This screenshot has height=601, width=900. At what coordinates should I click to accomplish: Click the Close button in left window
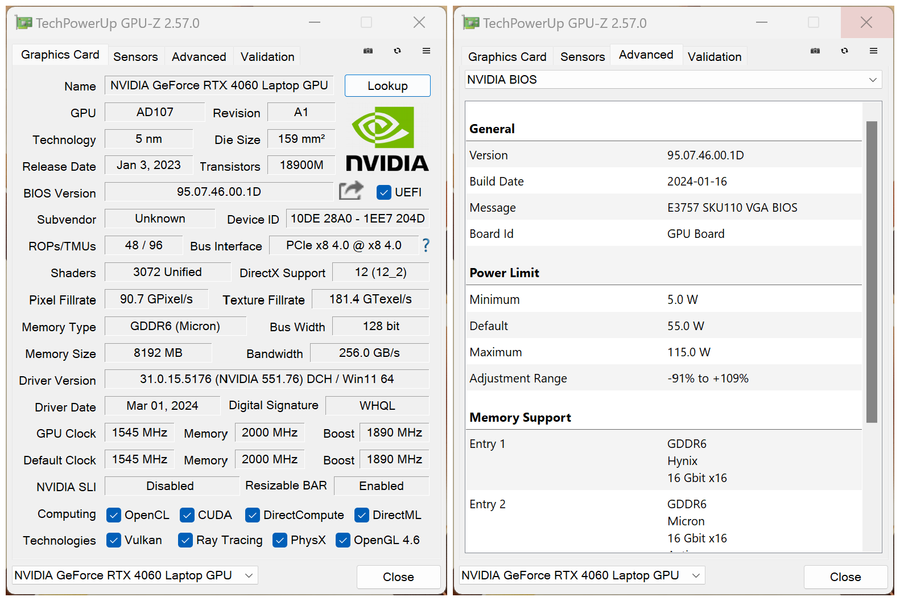pos(398,577)
